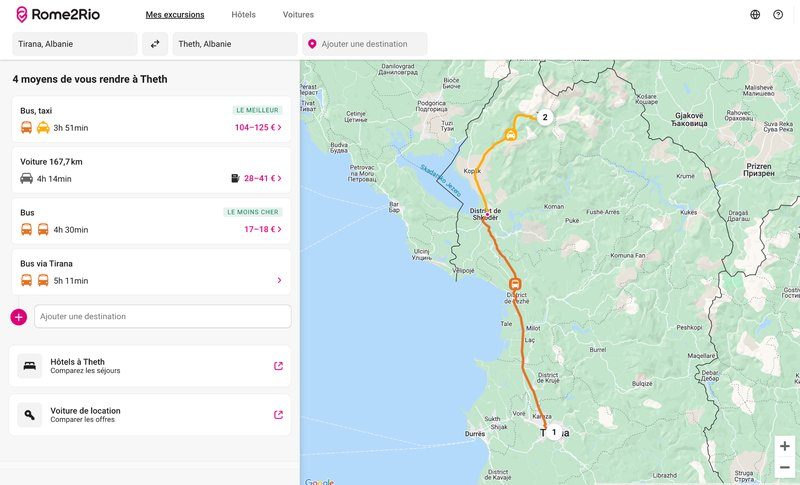Viewport: 800px width, 485px height.
Task: Click the Peshkopi label on the map
Action: coord(689,327)
